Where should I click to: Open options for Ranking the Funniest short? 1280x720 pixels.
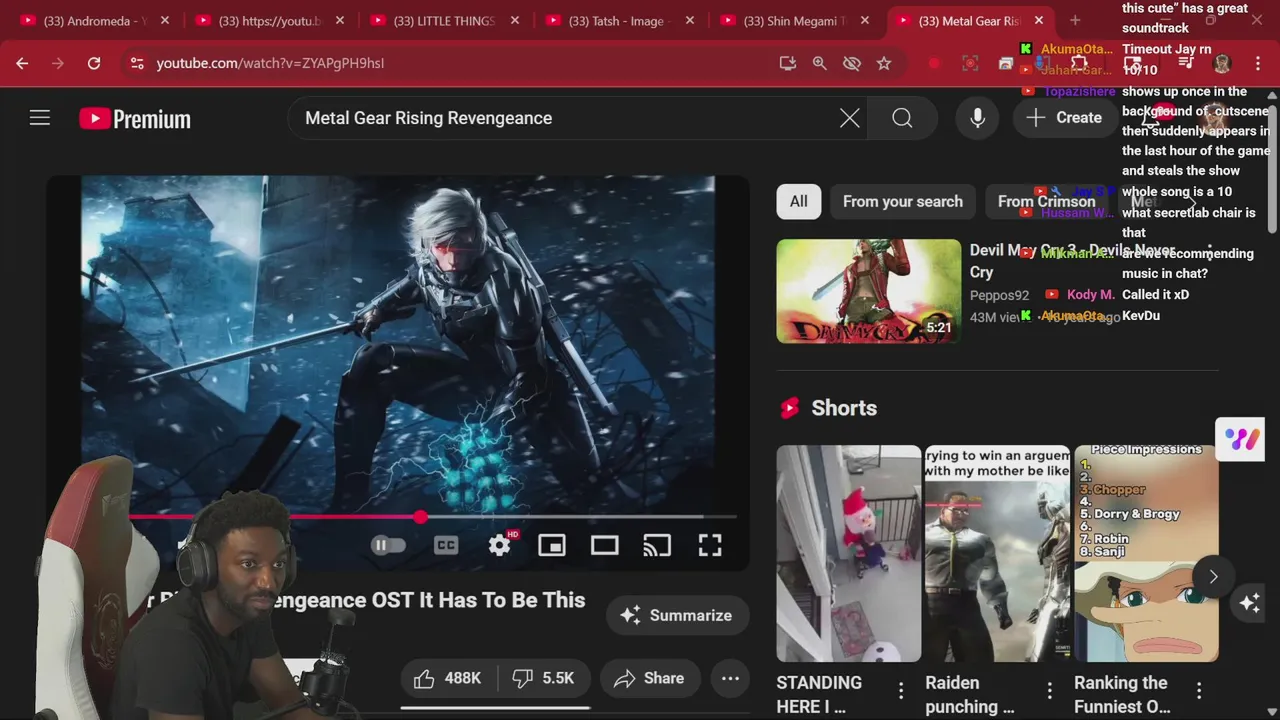click(1199, 690)
